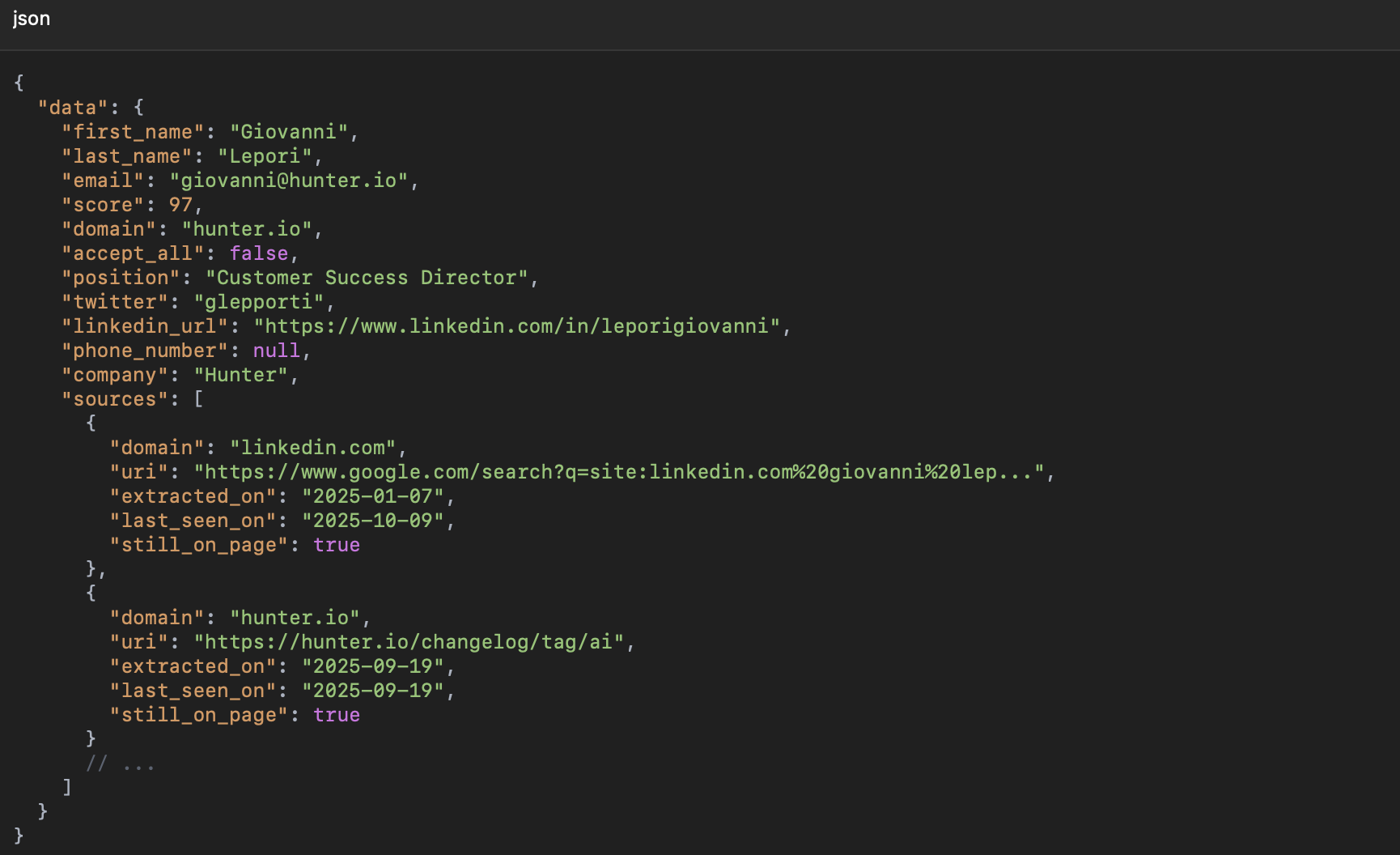
Task: Click the "// ..." comment line
Action: pos(120,764)
